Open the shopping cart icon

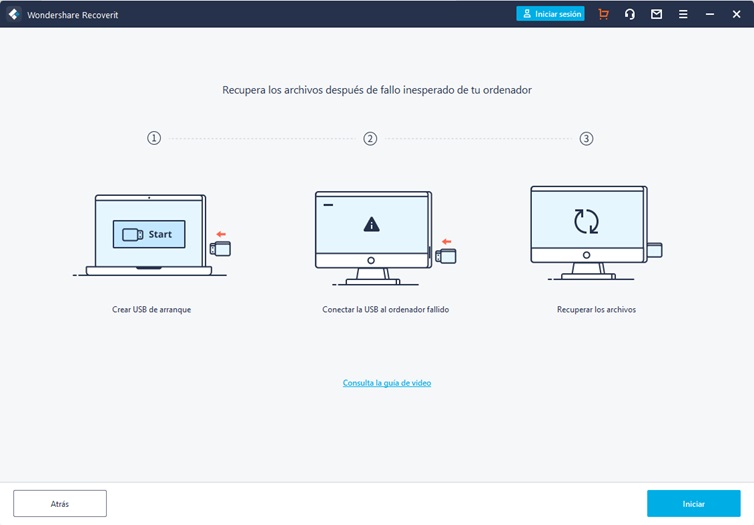(x=603, y=14)
